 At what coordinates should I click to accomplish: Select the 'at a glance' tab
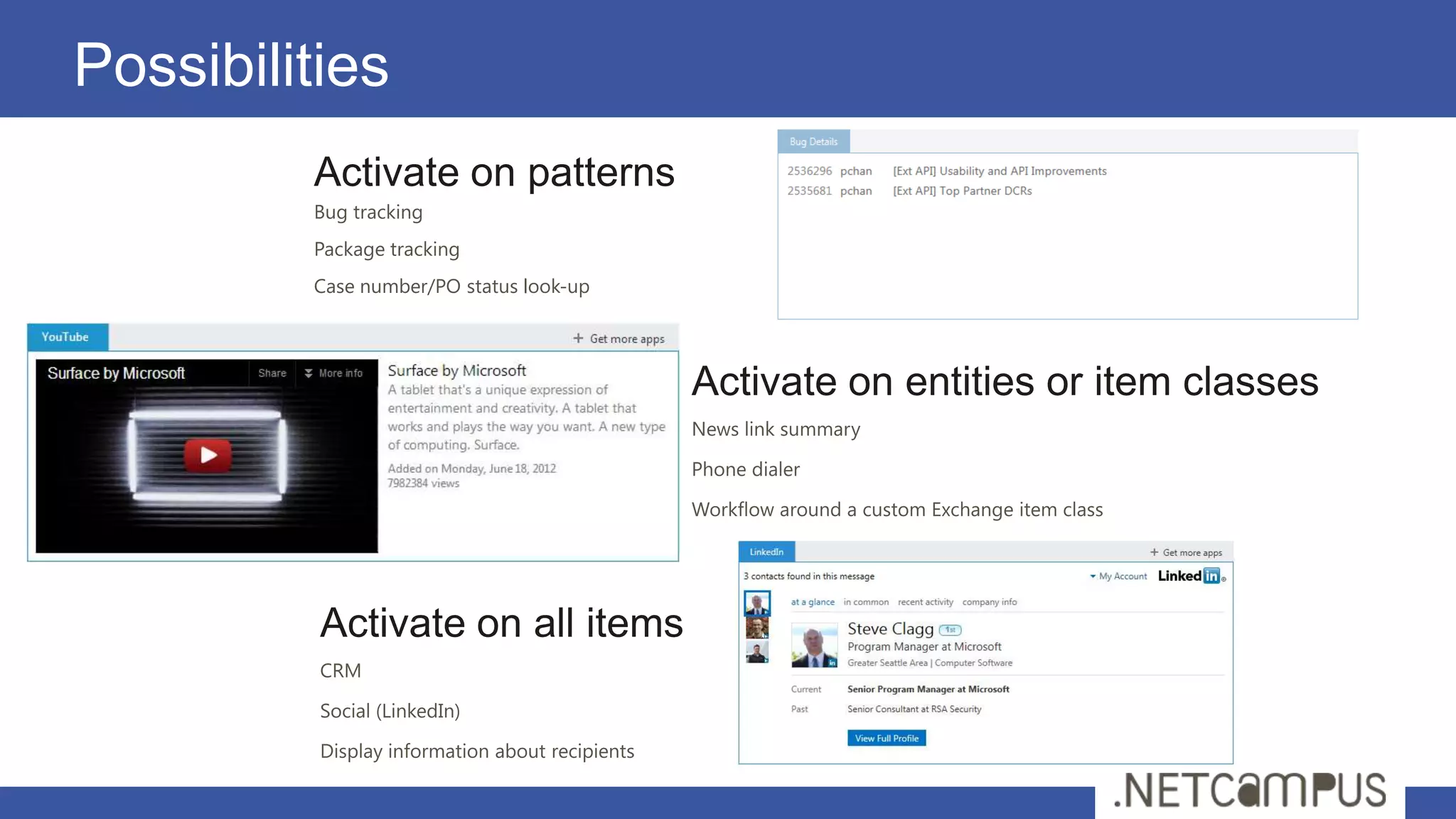[x=813, y=602]
